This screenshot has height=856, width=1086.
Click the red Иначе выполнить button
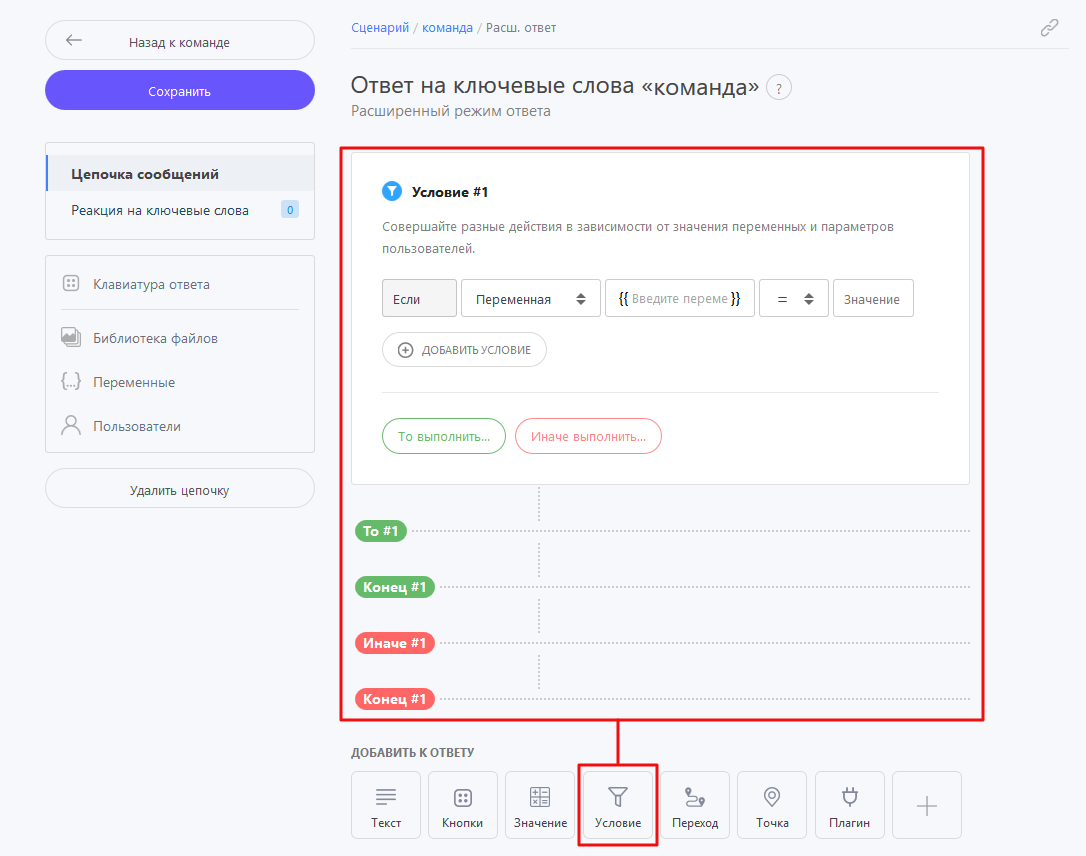point(588,436)
